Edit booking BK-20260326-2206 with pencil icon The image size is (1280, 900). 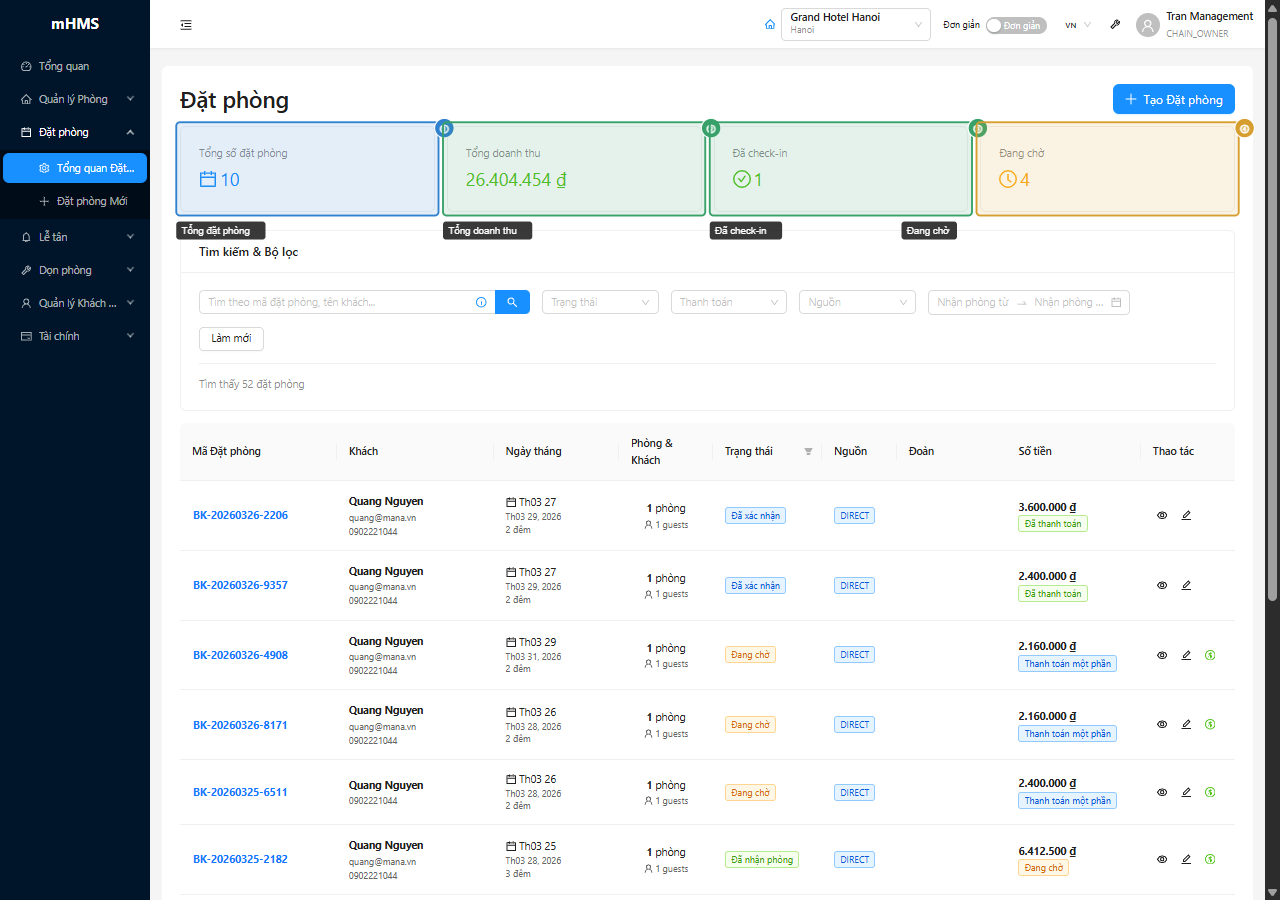(x=1186, y=515)
